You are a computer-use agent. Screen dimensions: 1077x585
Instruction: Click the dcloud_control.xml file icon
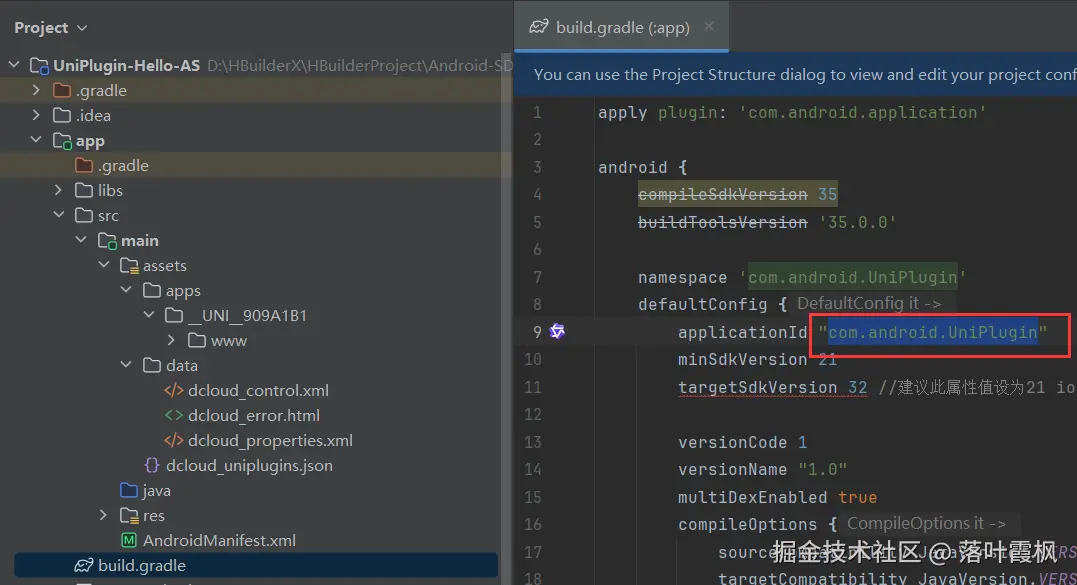point(174,390)
